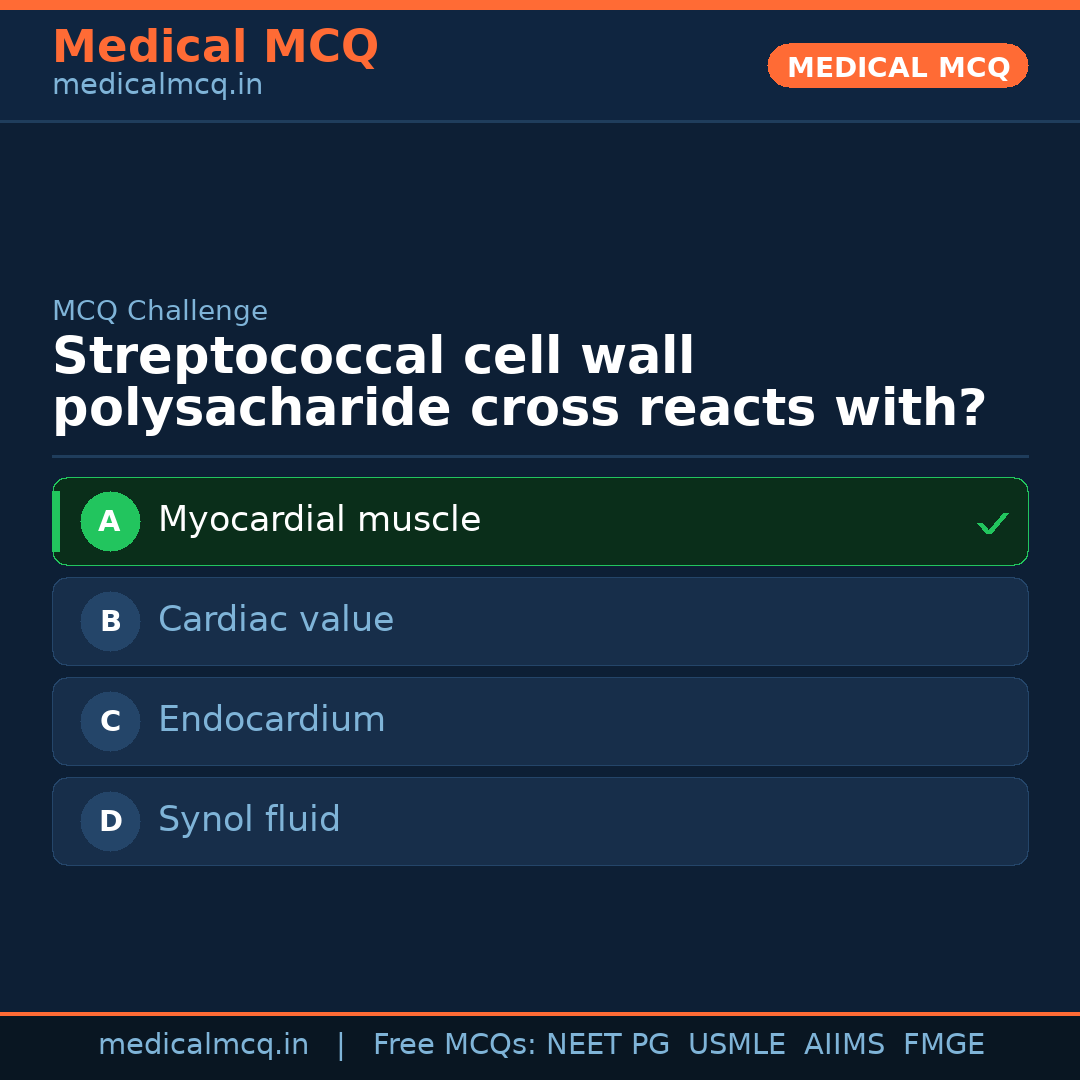1080x1080 pixels.
Task: Click the orange MEDICAL MCQ badge
Action: tap(897, 67)
